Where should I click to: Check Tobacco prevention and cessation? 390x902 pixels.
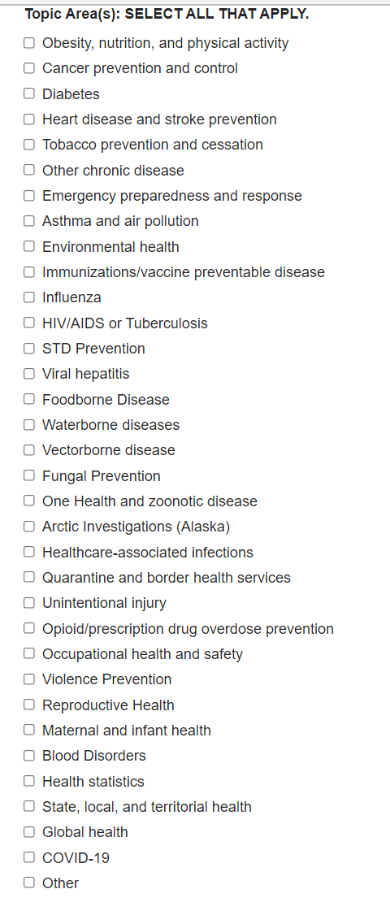(29, 145)
